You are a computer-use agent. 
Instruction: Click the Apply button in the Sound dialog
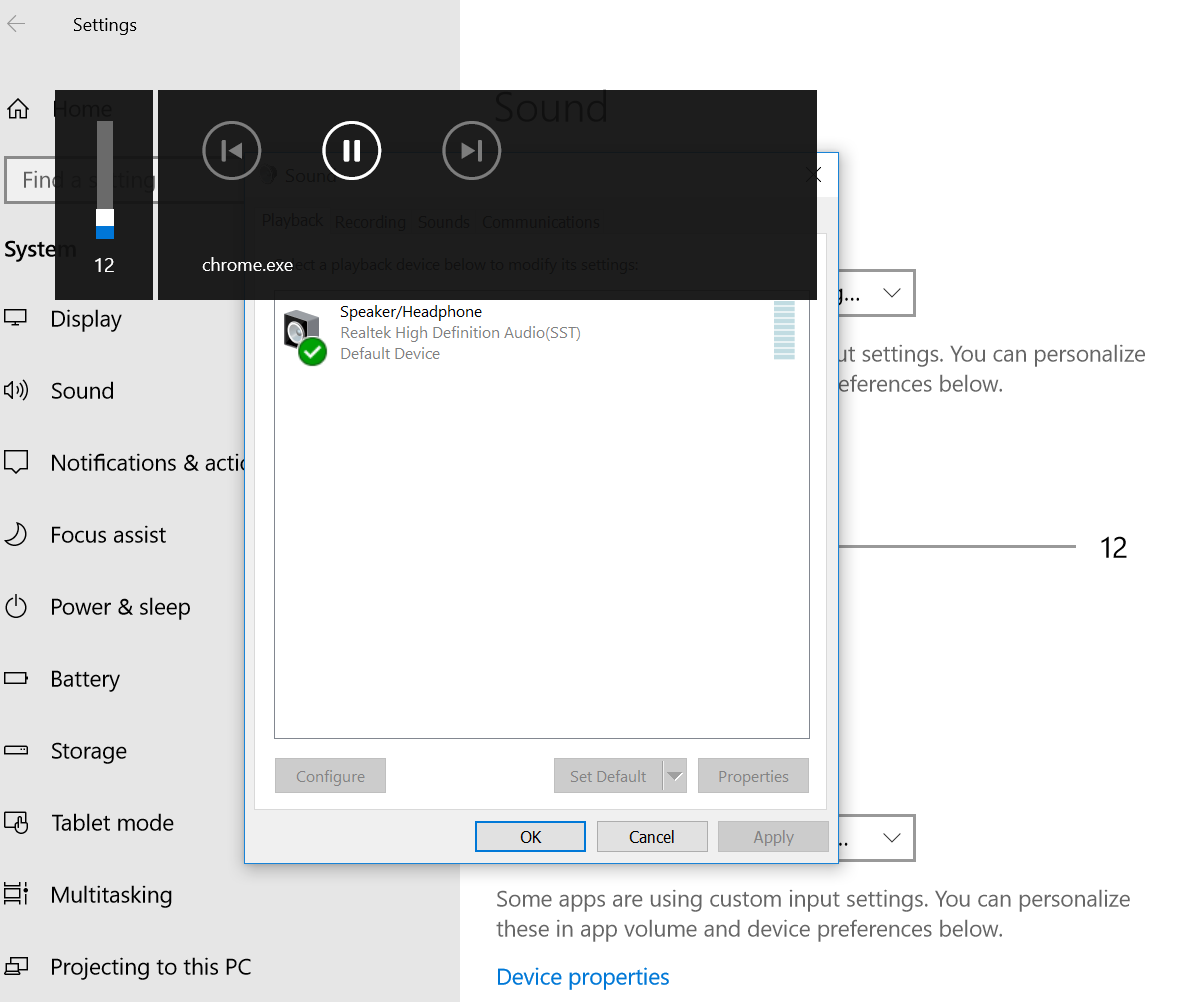point(774,837)
